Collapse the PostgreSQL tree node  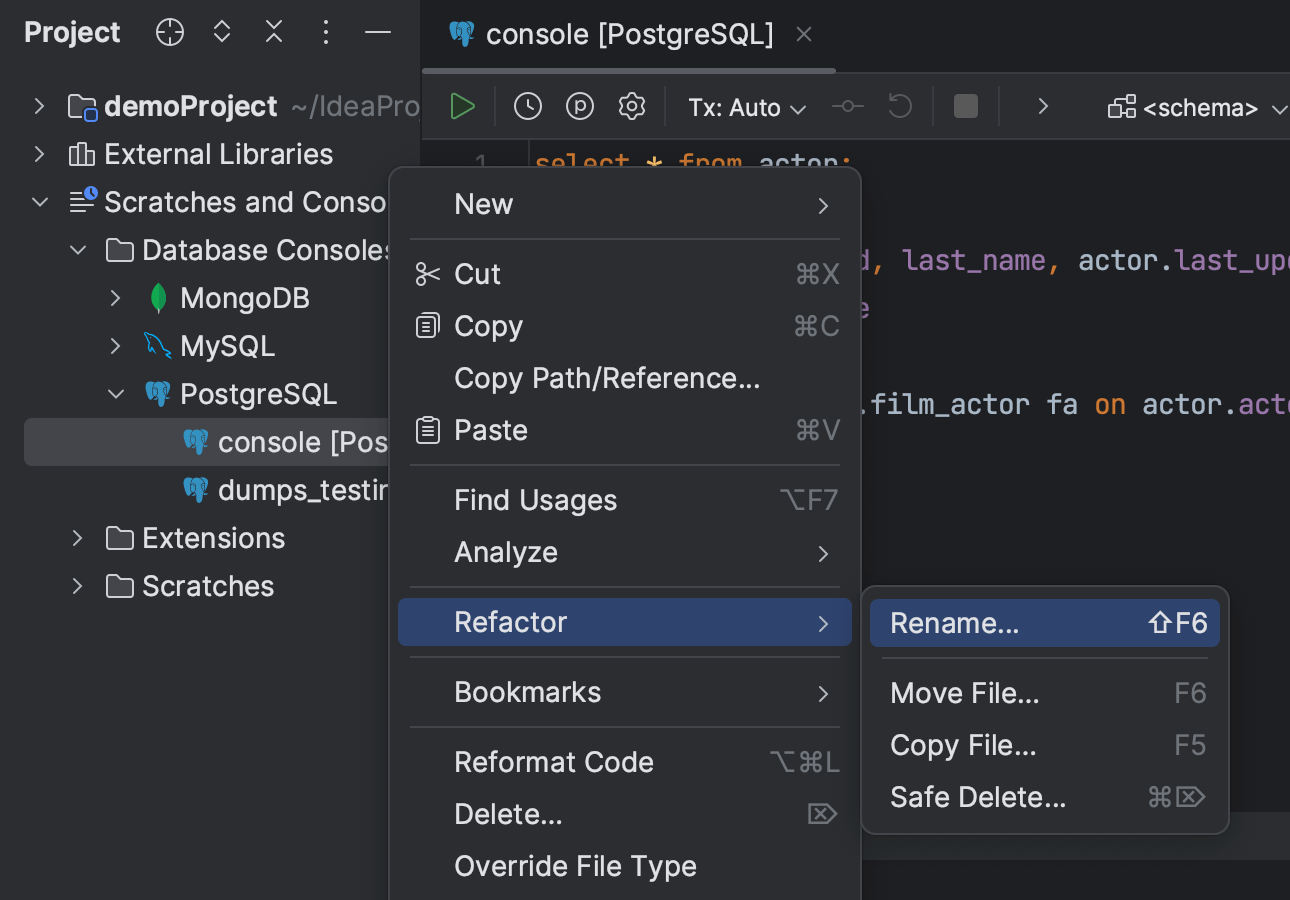(115, 393)
